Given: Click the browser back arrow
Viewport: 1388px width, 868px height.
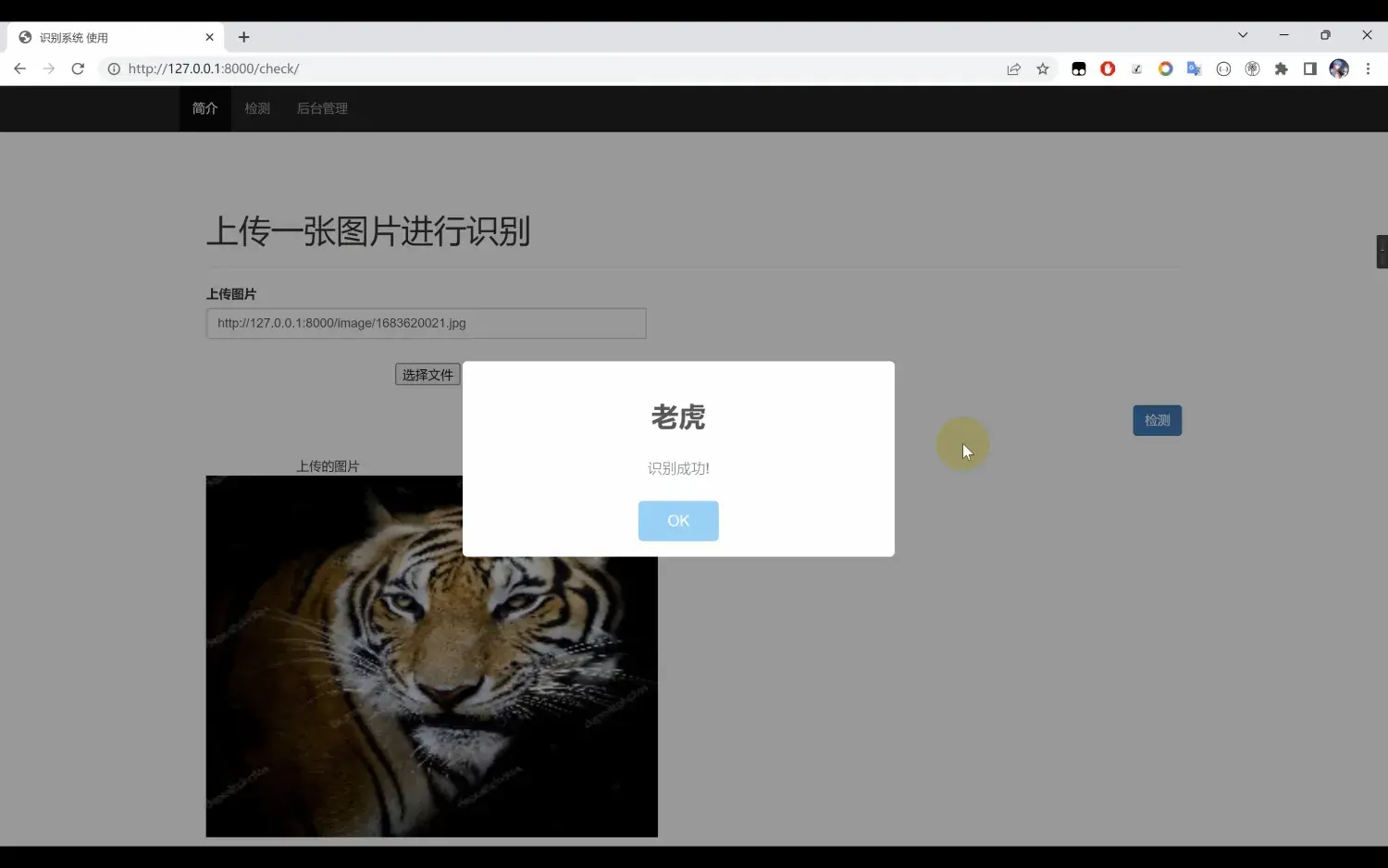Looking at the screenshot, I should tap(19, 68).
